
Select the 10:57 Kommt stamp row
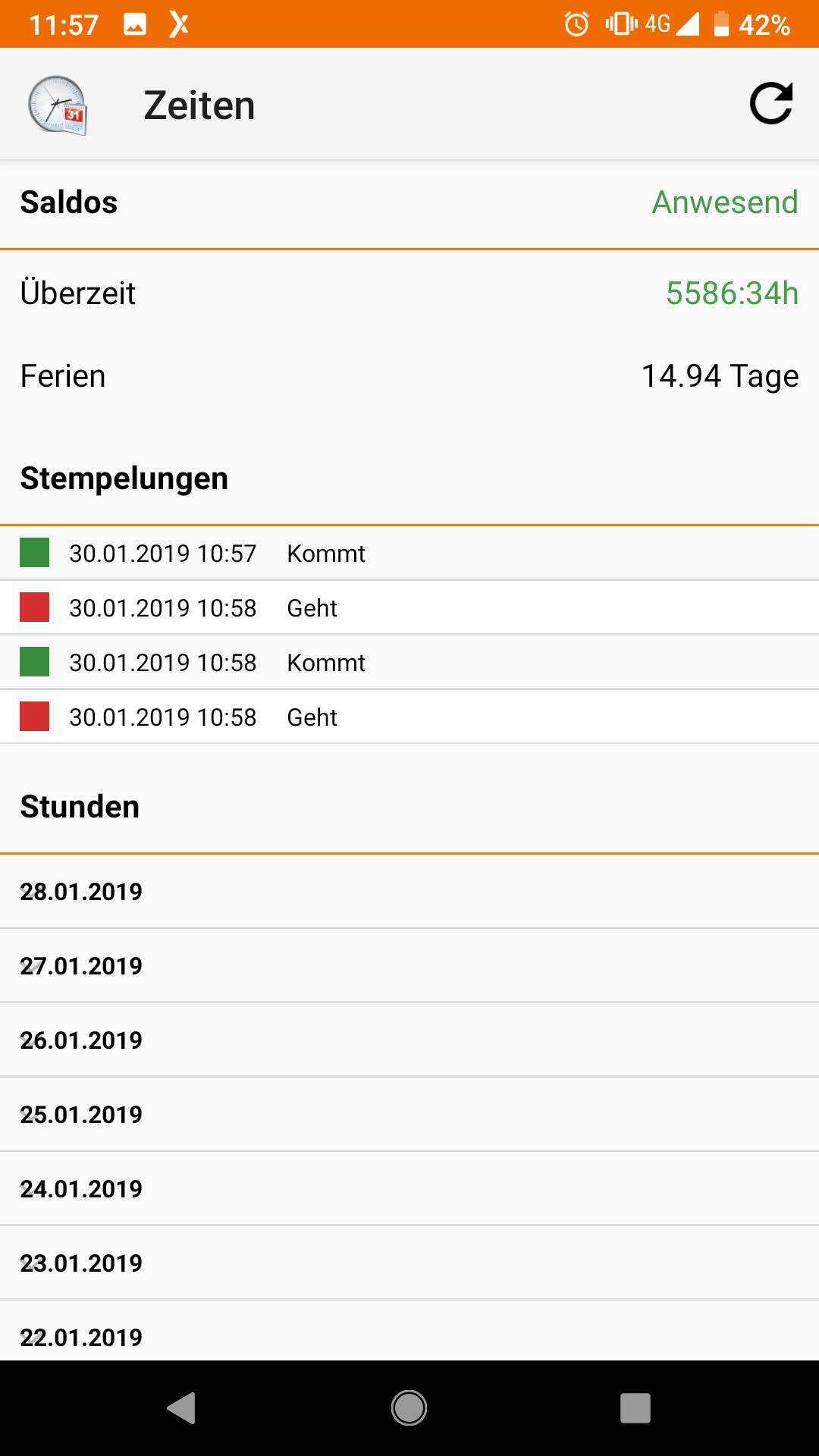[409, 553]
